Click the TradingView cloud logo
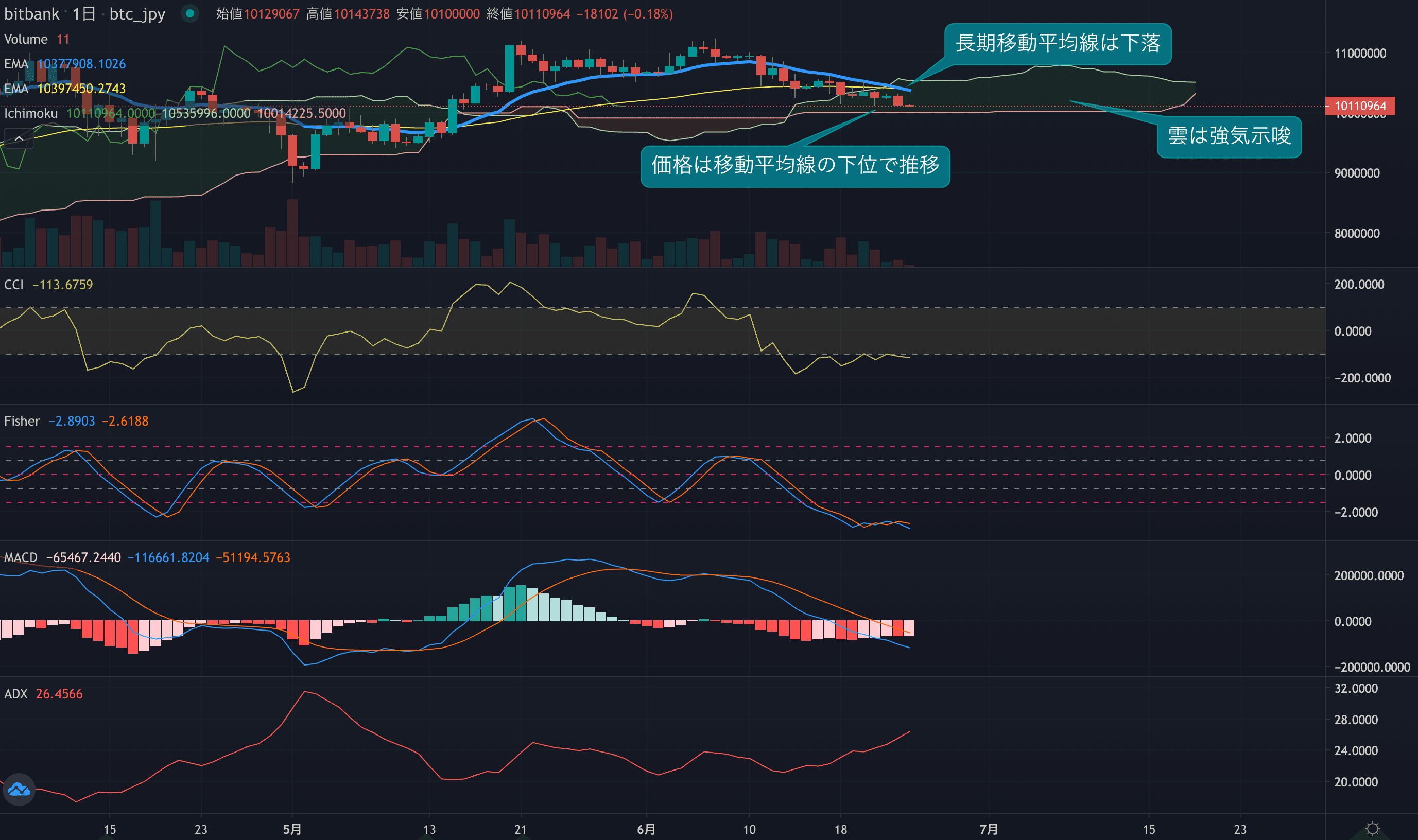The width and height of the screenshot is (1418, 840). (x=19, y=789)
